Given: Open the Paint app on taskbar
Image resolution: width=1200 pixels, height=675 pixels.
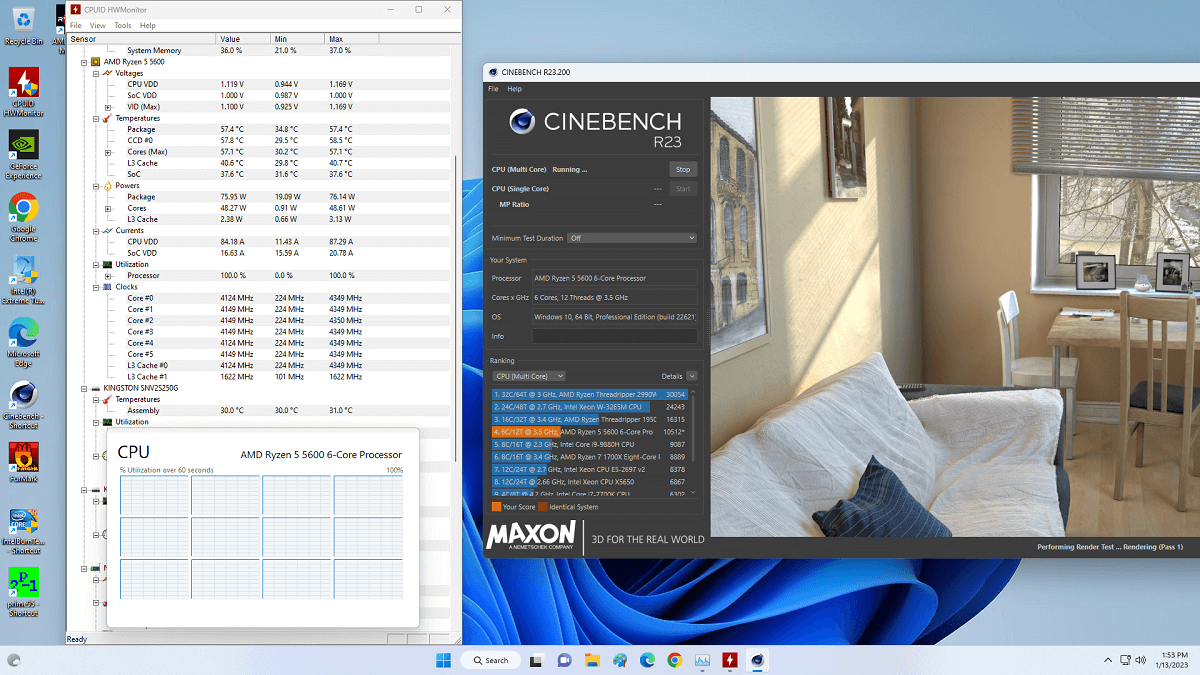Looking at the screenshot, I should click(620, 660).
